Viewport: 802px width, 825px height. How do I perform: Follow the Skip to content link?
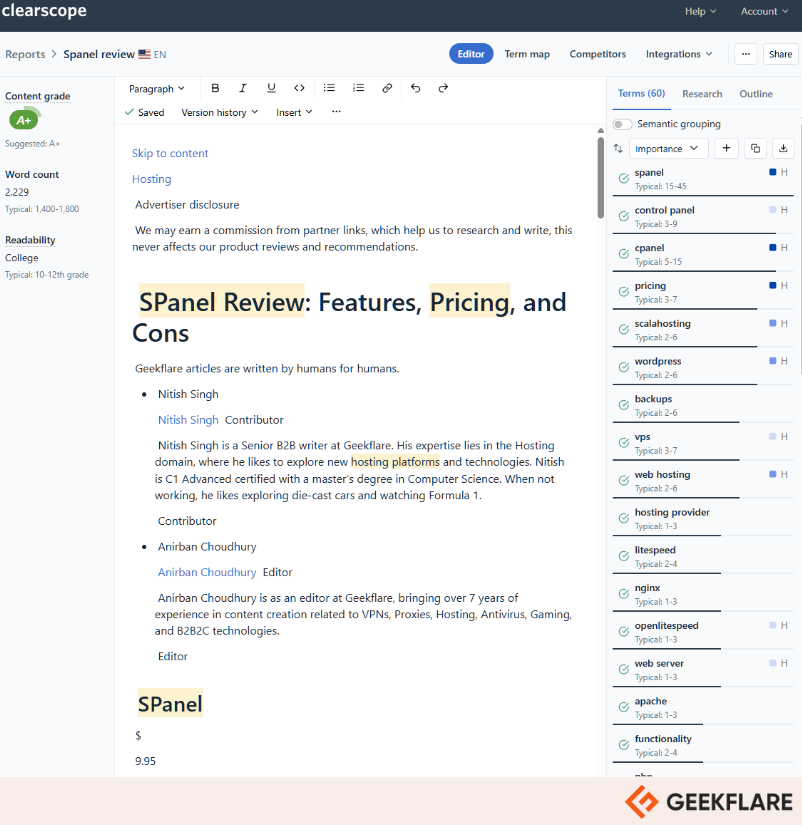tap(170, 153)
